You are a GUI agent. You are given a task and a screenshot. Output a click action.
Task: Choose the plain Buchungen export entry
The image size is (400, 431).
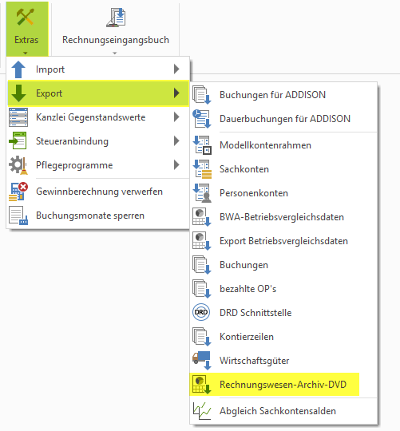284,265
